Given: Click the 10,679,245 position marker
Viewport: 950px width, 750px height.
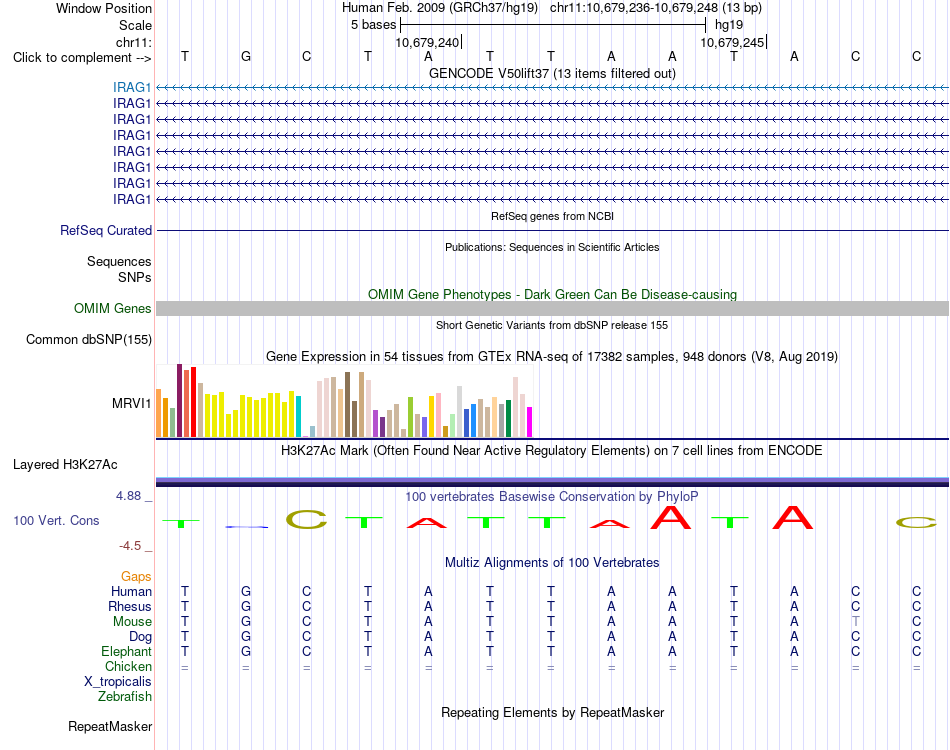Looking at the screenshot, I should [732, 42].
